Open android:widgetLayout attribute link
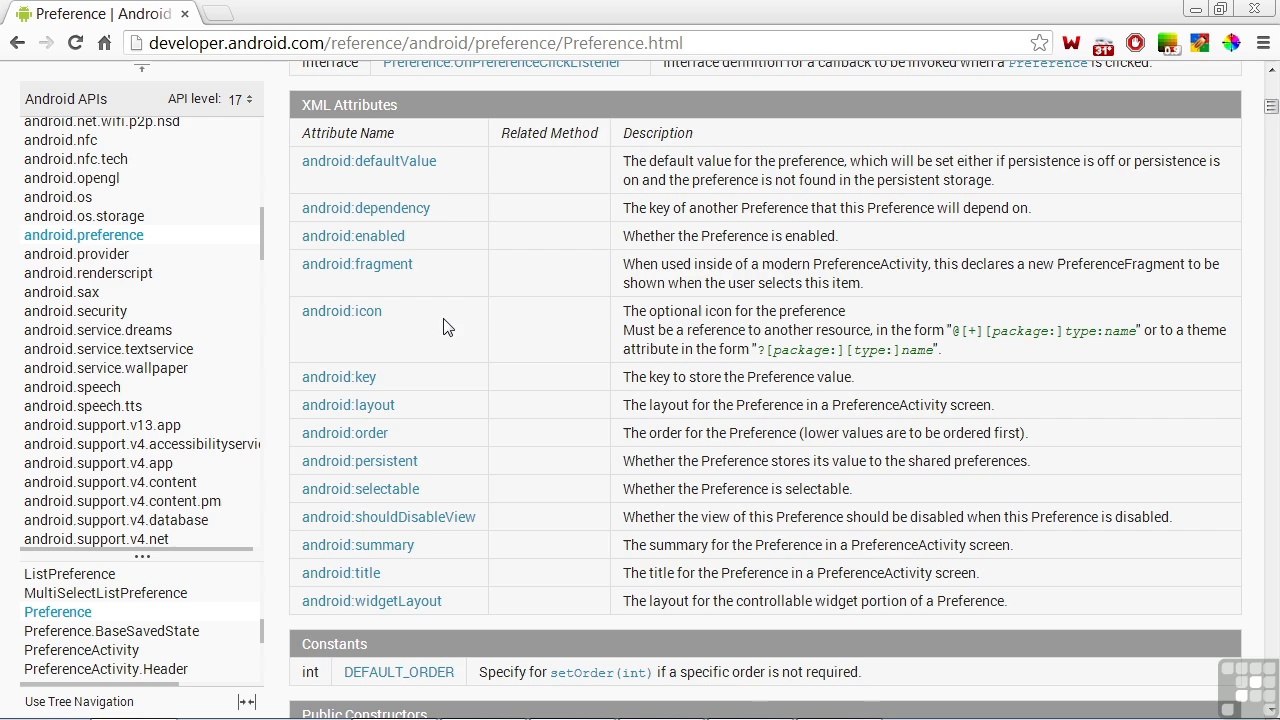 tap(372, 601)
